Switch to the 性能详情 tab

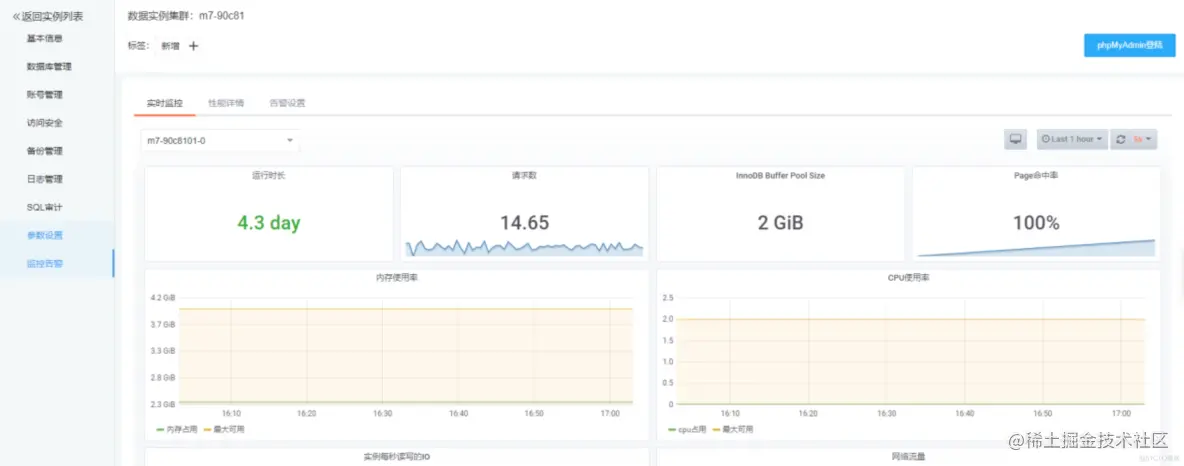pos(226,103)
